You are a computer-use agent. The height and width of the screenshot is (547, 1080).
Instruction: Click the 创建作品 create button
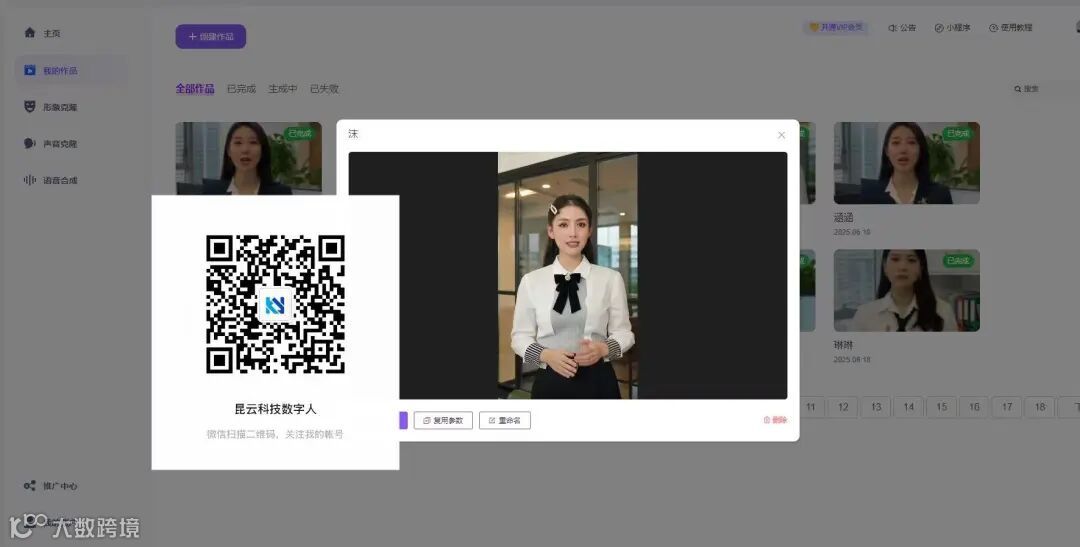point(211,37)
